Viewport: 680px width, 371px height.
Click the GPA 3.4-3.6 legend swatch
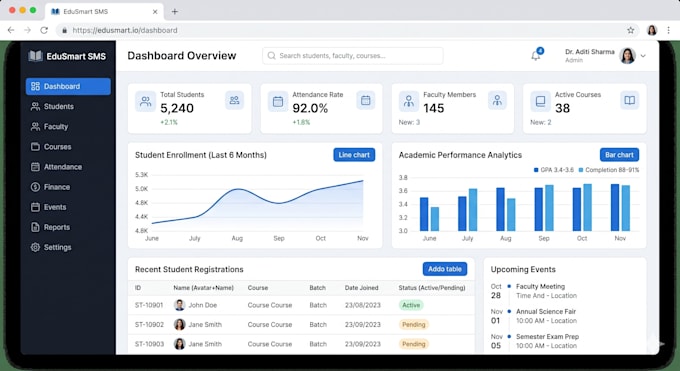[536, 170]
